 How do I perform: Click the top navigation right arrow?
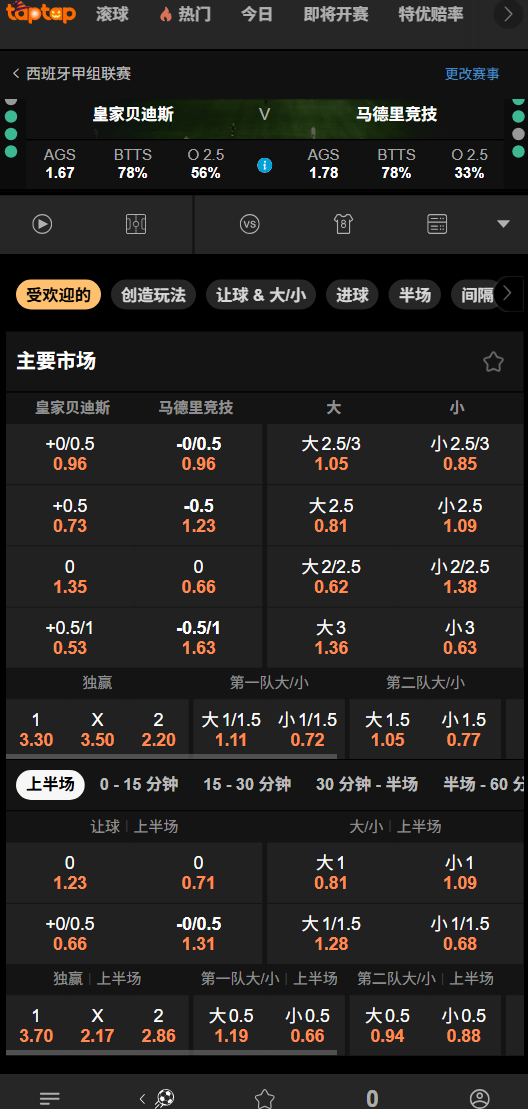(508, 14)
